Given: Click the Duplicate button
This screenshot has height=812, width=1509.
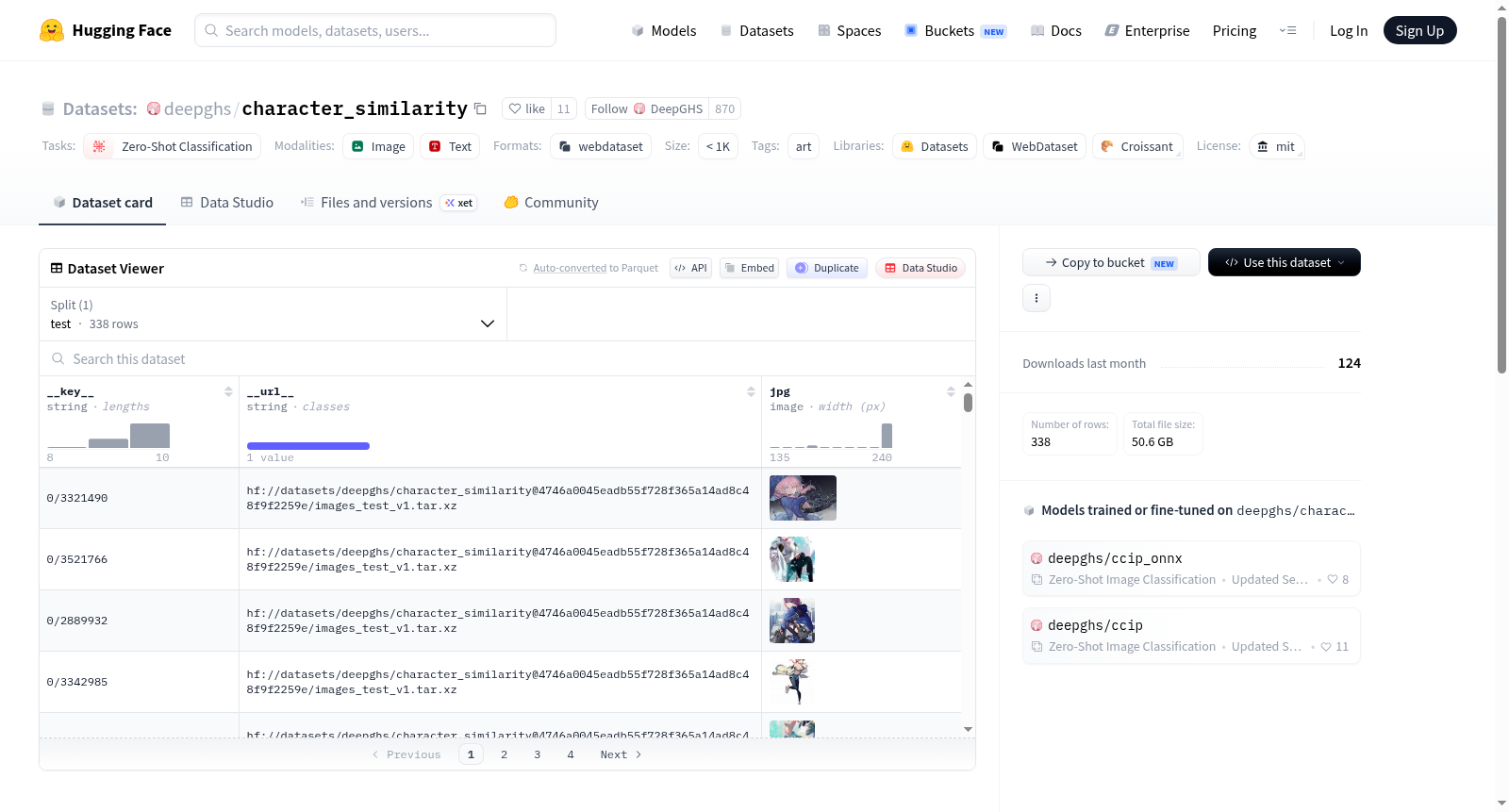Looking at the screenshot, I should tap(827, 268).
